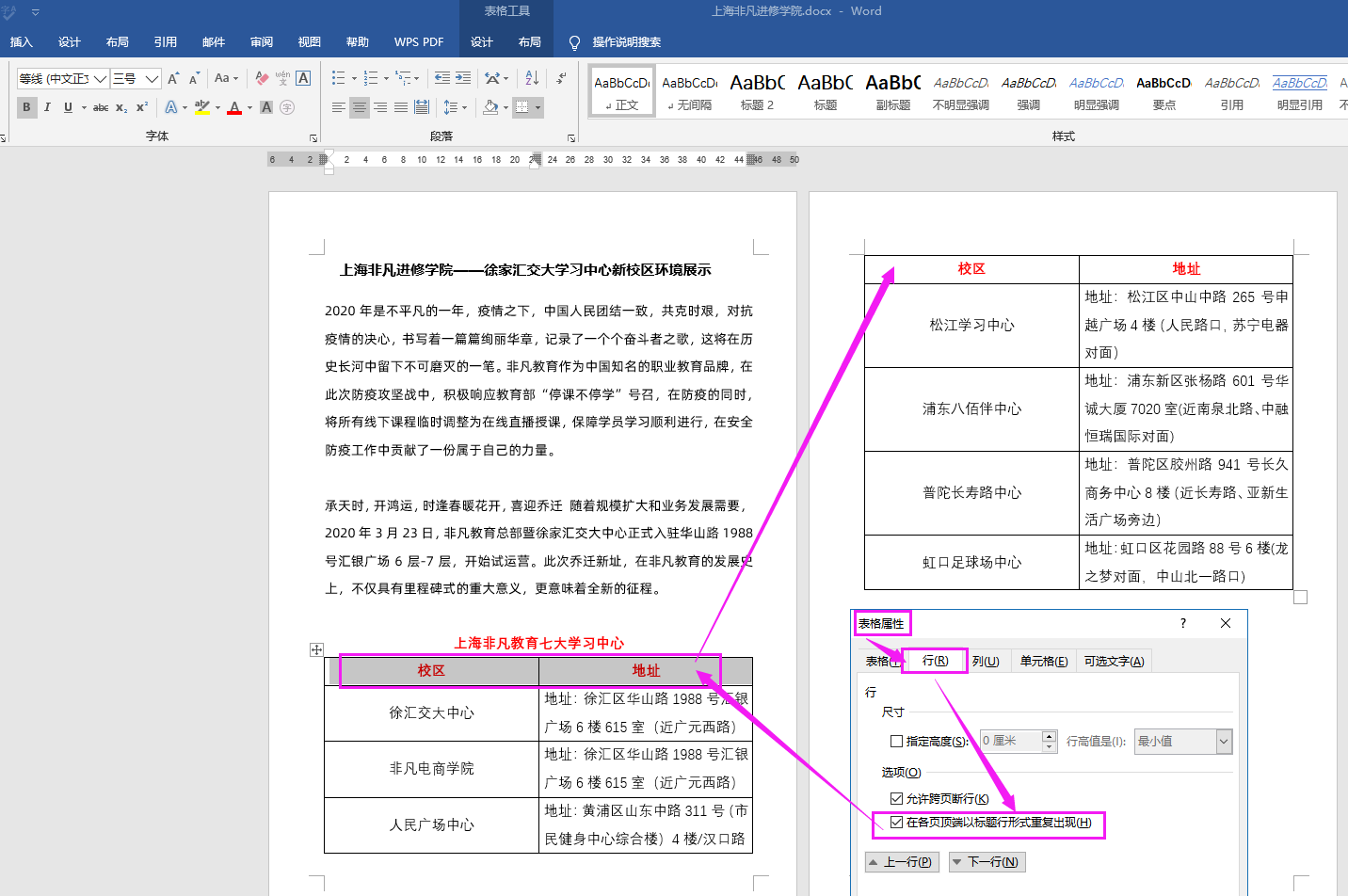Screen dimensions: 1348x896
Task: Open the 引用 ribbon tab
Action: [x=166, y=42]
